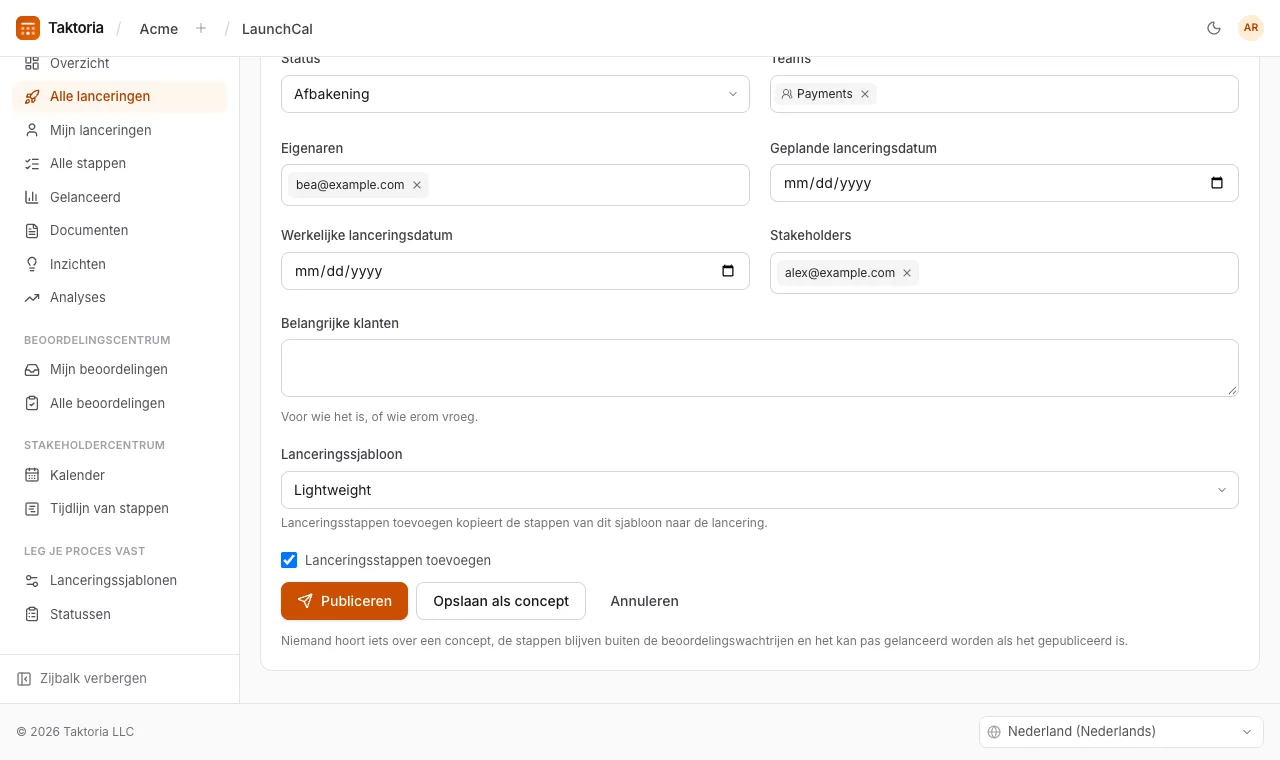
Task: Remove bea@example.com from owners
Action: tap(417, 185)
